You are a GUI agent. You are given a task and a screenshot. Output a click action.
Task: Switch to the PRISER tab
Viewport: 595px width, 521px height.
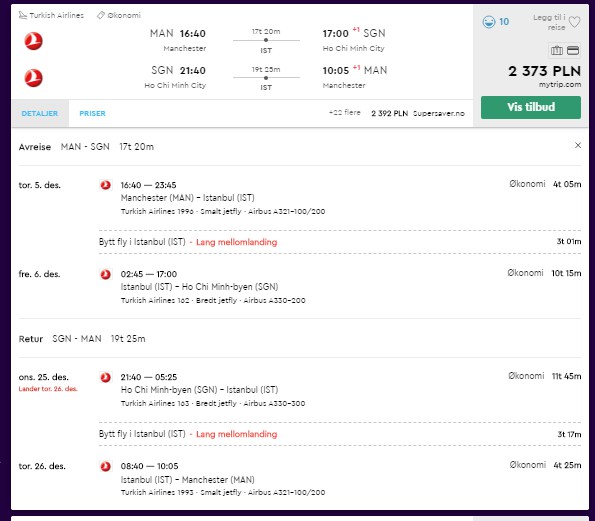click(x=92, y=113)
